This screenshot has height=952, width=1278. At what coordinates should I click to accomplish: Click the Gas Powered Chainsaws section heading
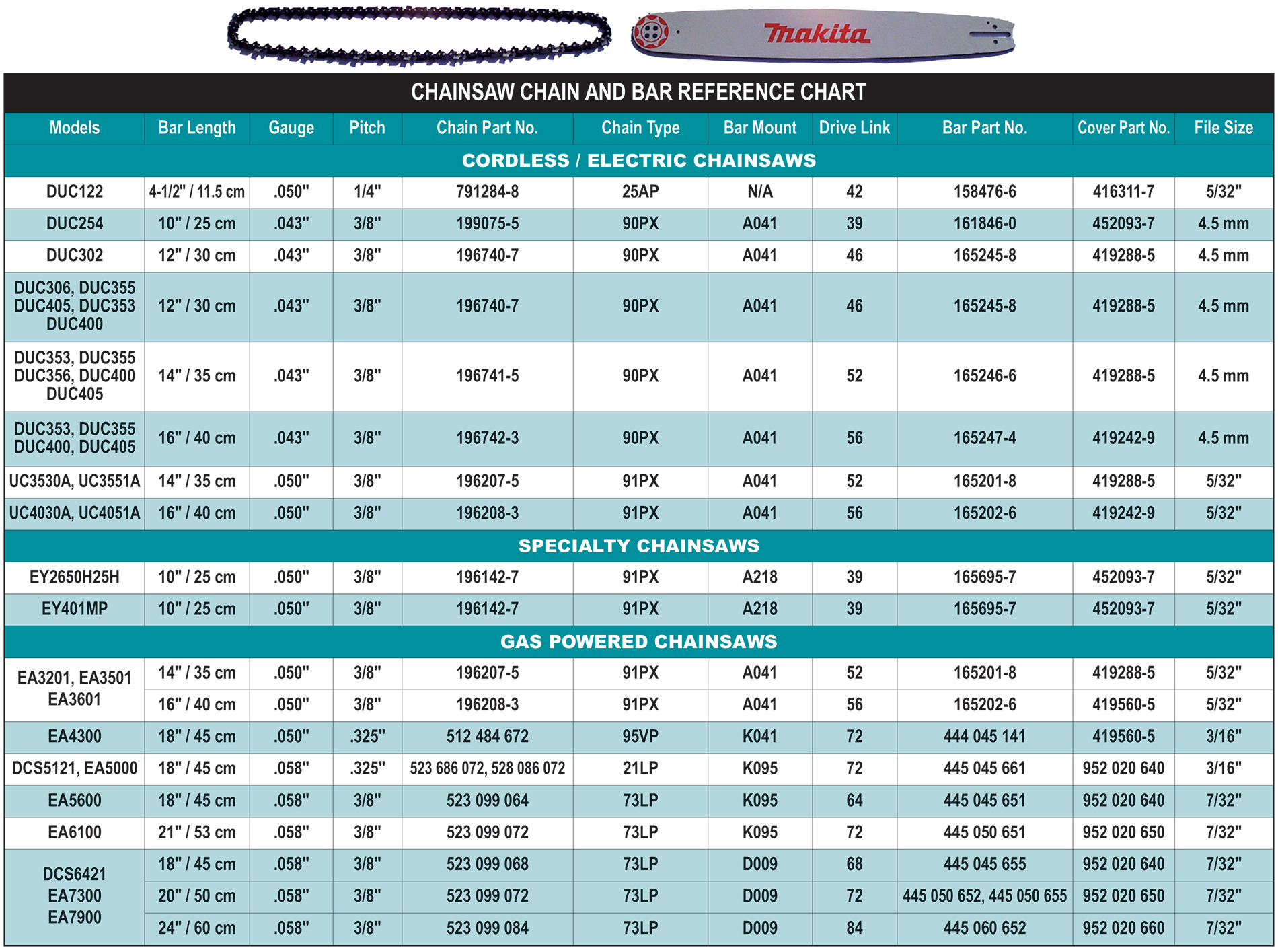[638, 642]
